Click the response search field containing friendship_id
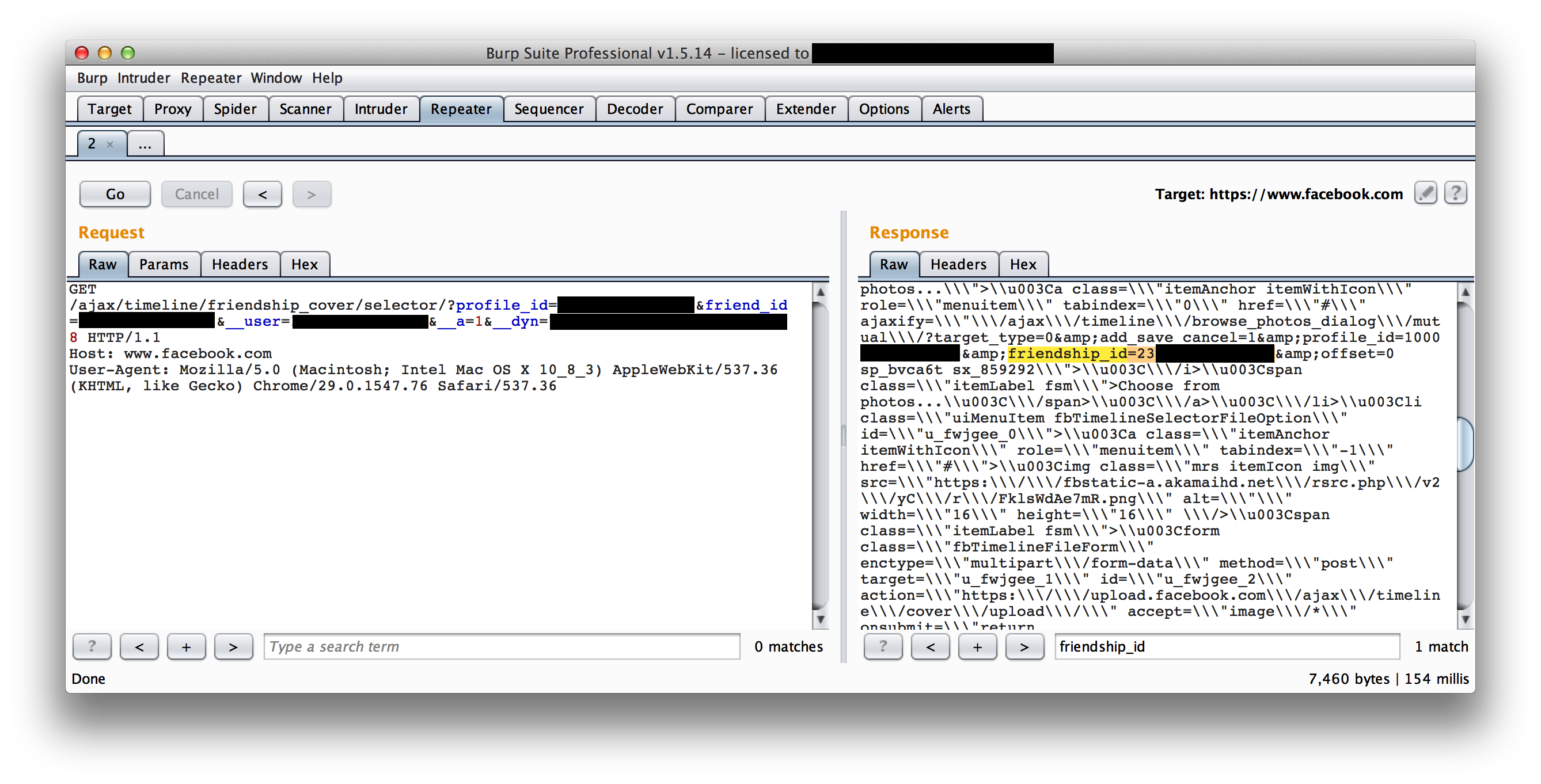The image size is (1541, 784). (1227, 646)
